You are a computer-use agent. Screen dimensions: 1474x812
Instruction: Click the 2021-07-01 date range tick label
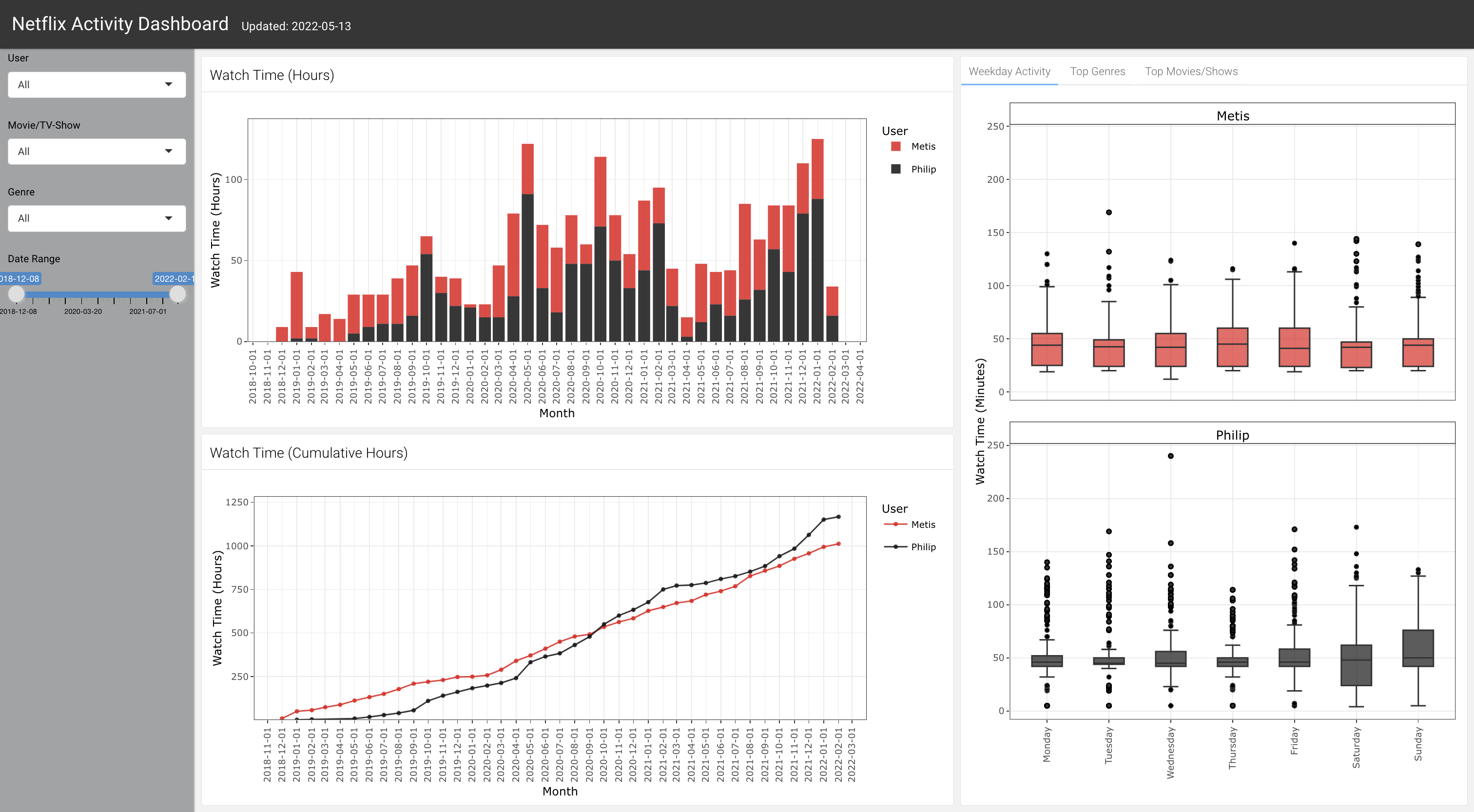[x=148, y=312]
